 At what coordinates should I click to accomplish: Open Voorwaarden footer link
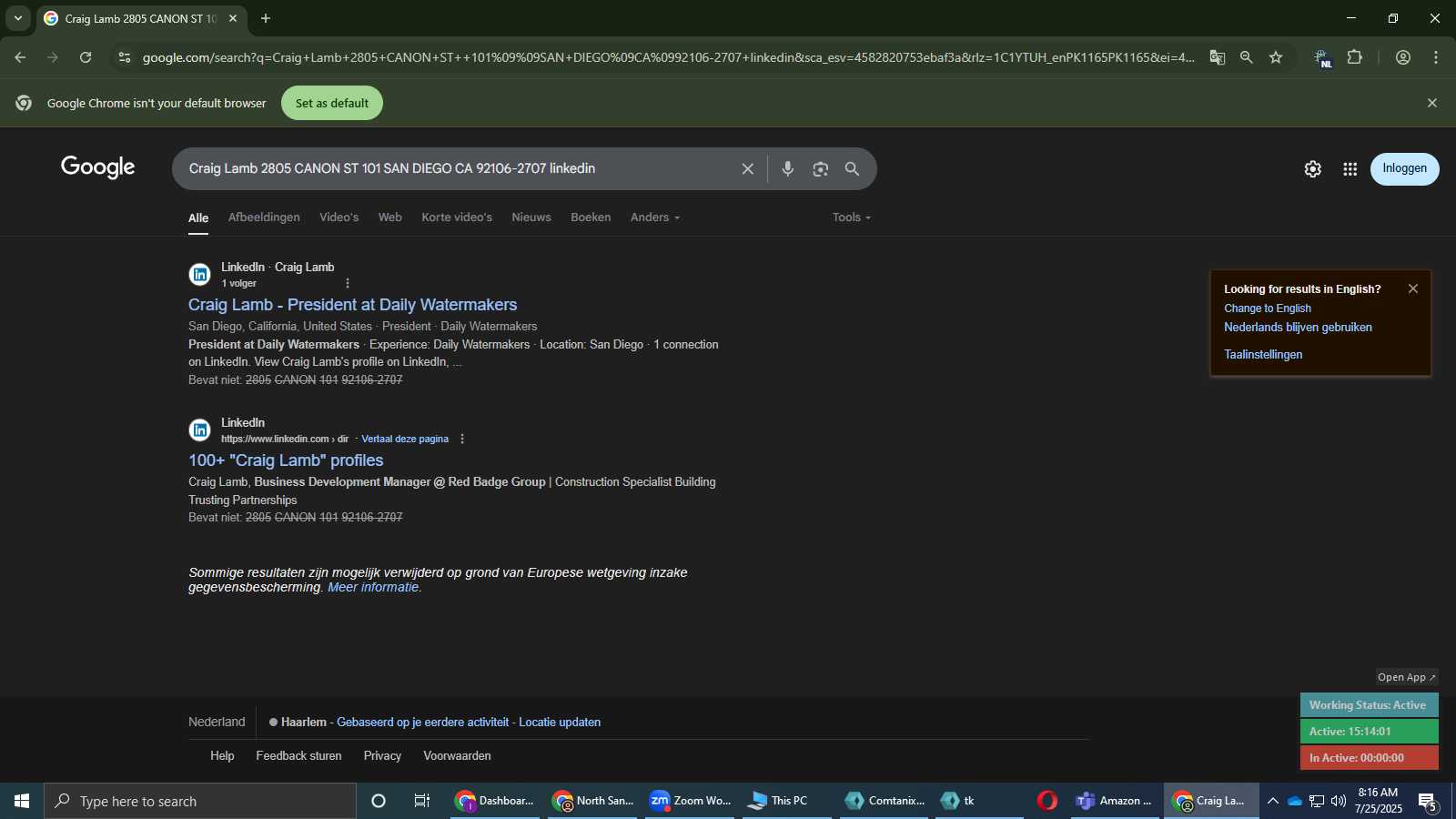(x=457, y=756)
